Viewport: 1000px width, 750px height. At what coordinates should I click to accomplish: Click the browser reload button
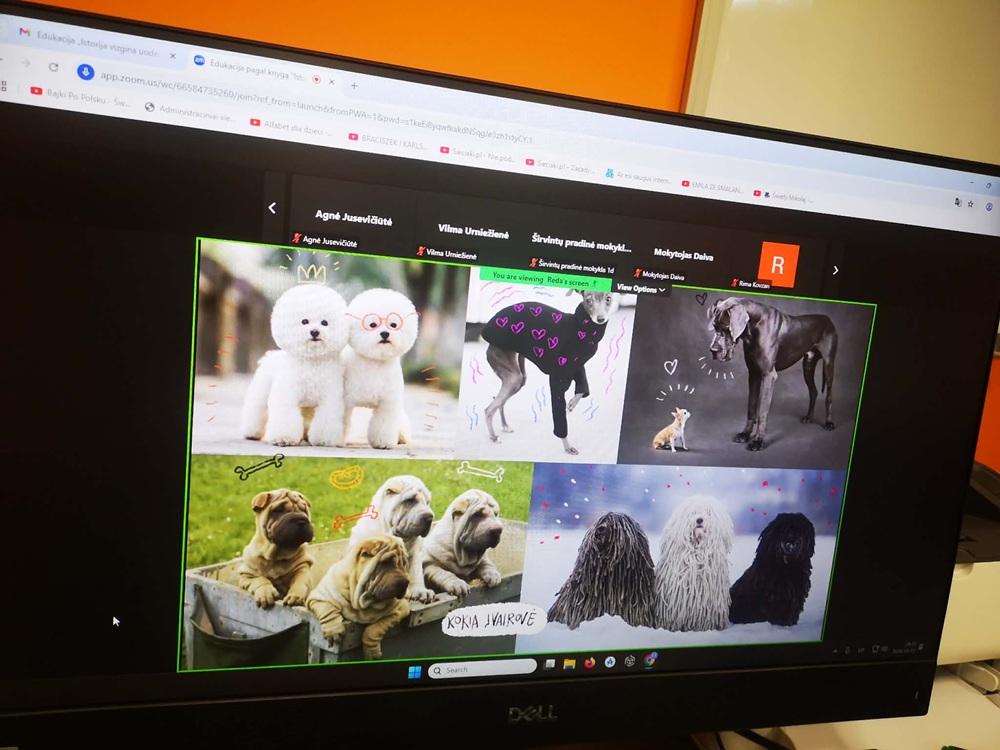click(x=53, y=68)
